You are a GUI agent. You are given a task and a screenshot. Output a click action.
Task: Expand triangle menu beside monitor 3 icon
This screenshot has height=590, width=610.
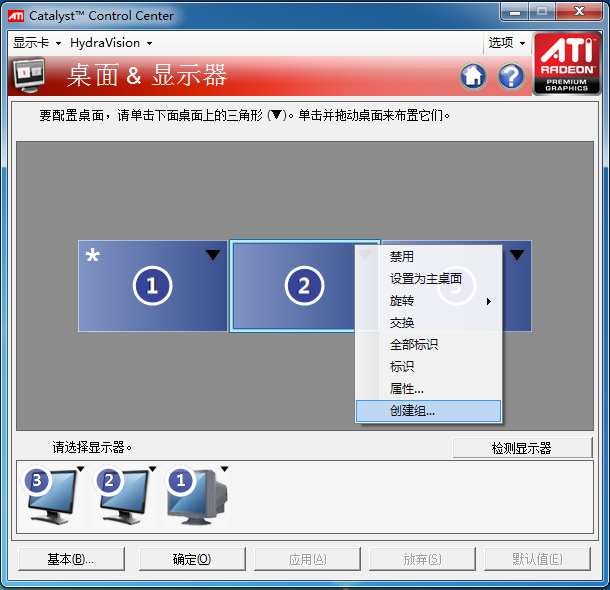[x=81, y=469]
